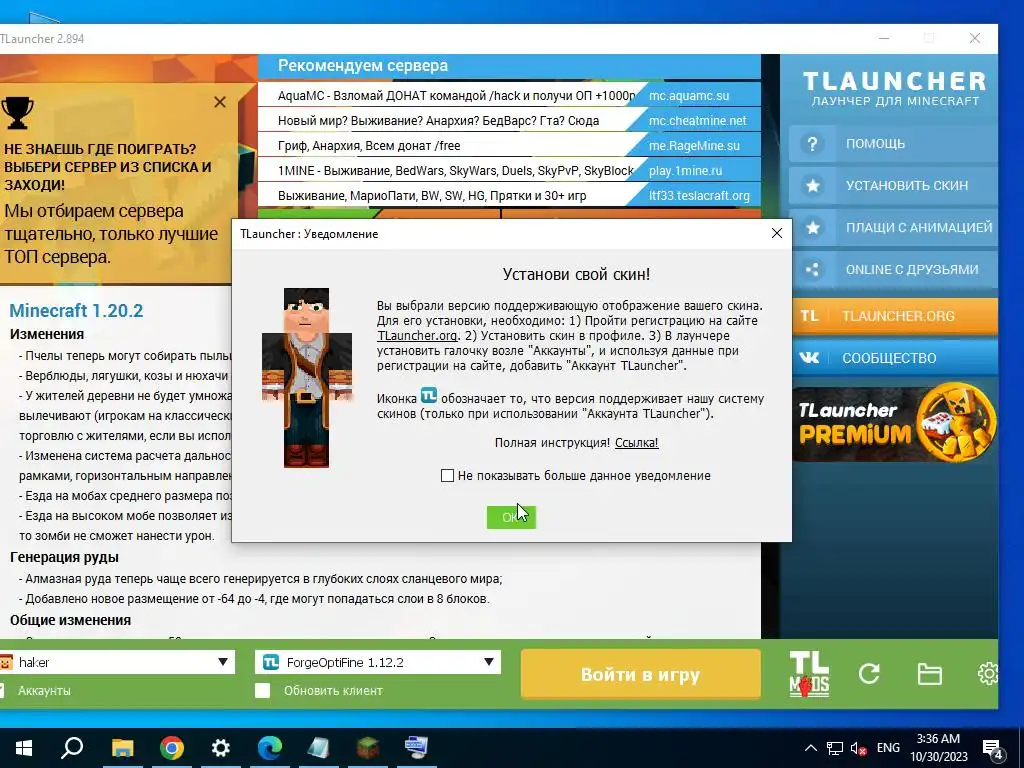The height and width of the screenshot is (768, 1024).
Task: Toggle the 'Обновить клиент' checkbox
Action: [263, 690]
